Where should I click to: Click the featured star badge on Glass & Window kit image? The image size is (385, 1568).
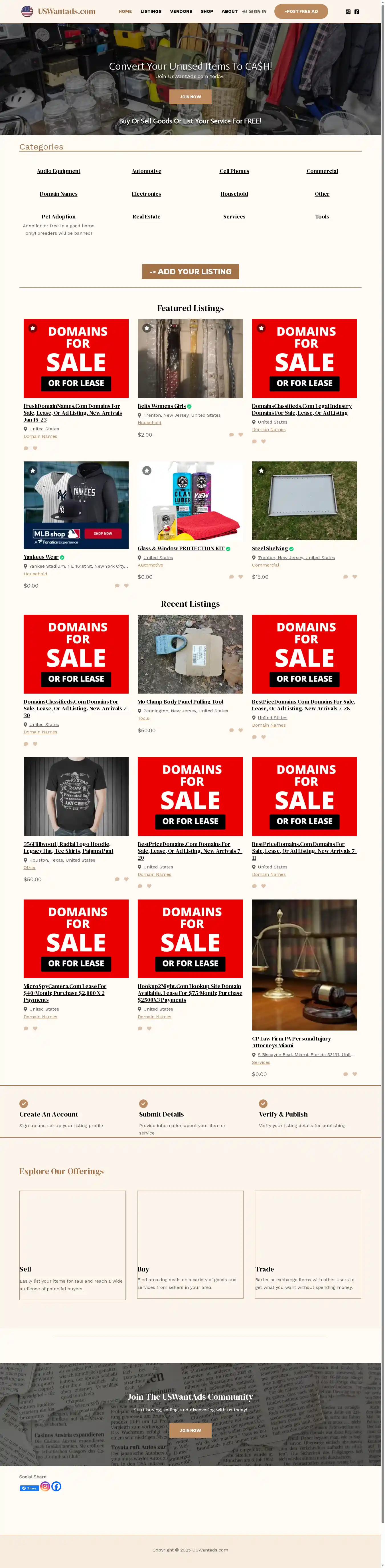(x=147, y=471)
